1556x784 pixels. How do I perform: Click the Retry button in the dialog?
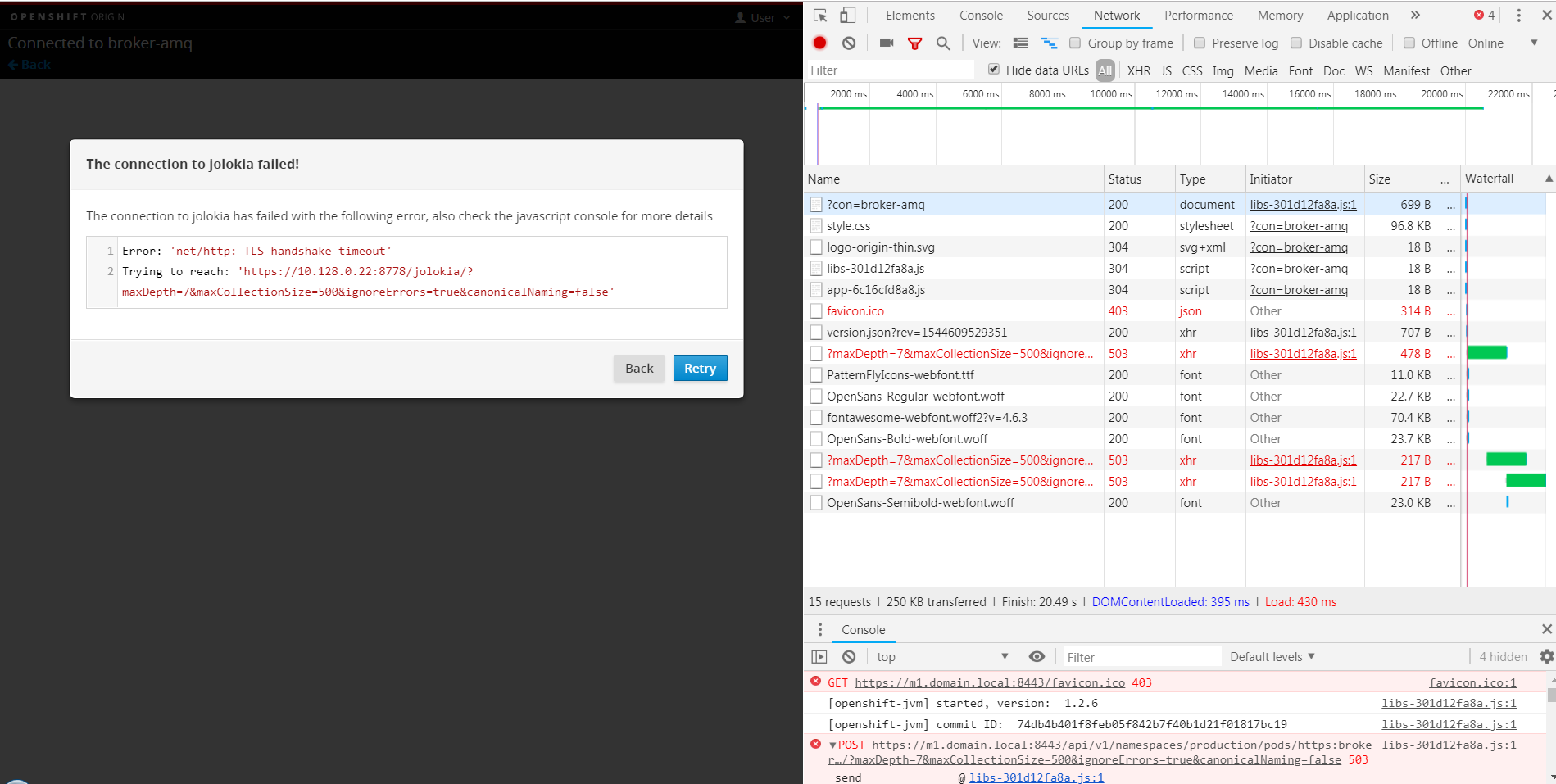click(700, 368)
